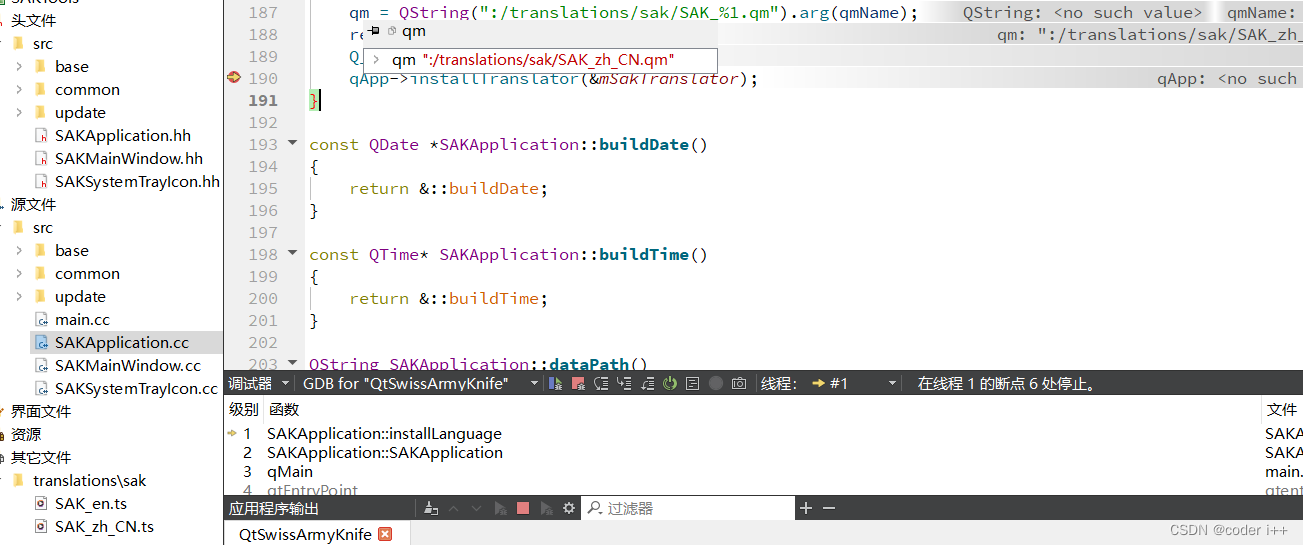Click the Step Out debugger icon

pyautogui.click(x=647, y=383)
